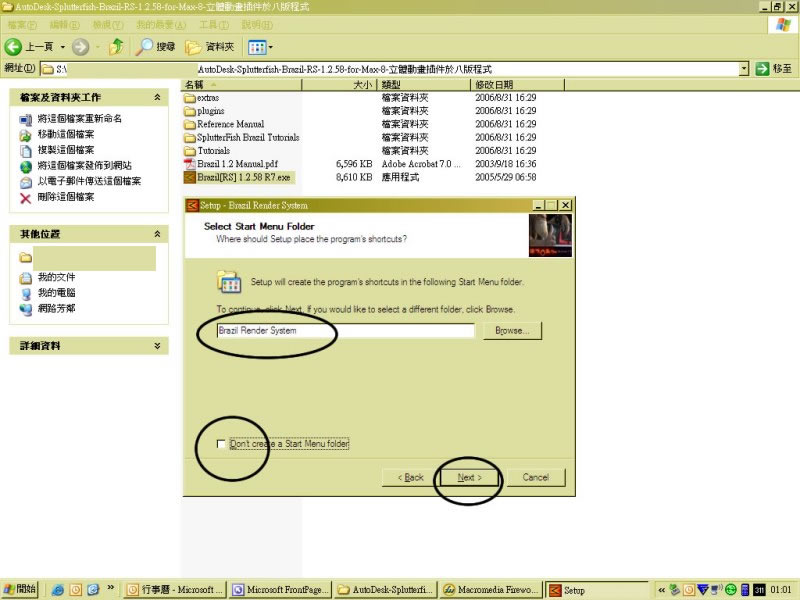Open the Views layout icon
This screenshot has width=800, height=600.
[x=257, y=47]
